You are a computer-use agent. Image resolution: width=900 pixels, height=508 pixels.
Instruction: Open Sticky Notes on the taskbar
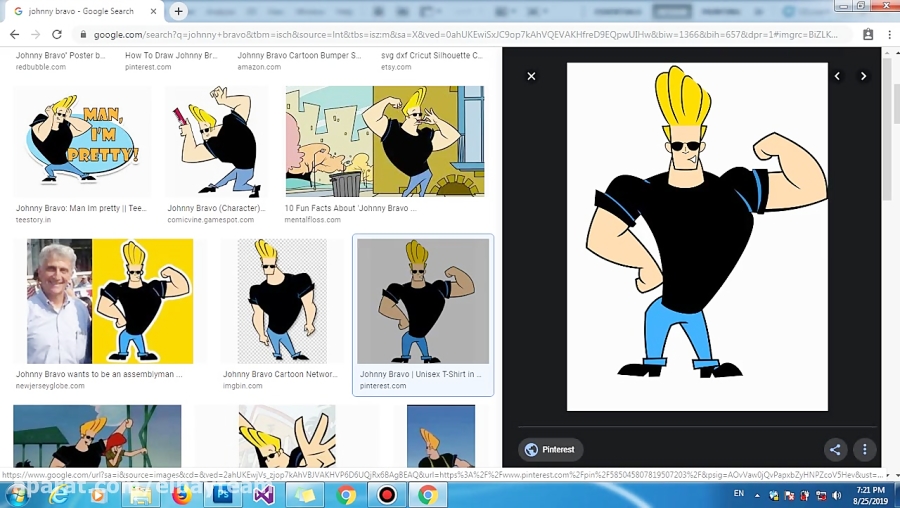pyautogui.click(x=305, y=495)
